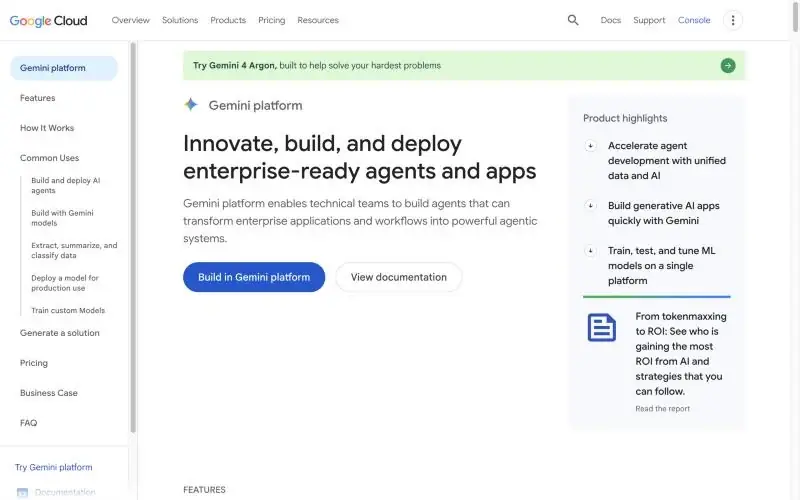The width and height of the screenshot is (800, 500).
Task: Open the Support link
Action: tap(649, 20)
